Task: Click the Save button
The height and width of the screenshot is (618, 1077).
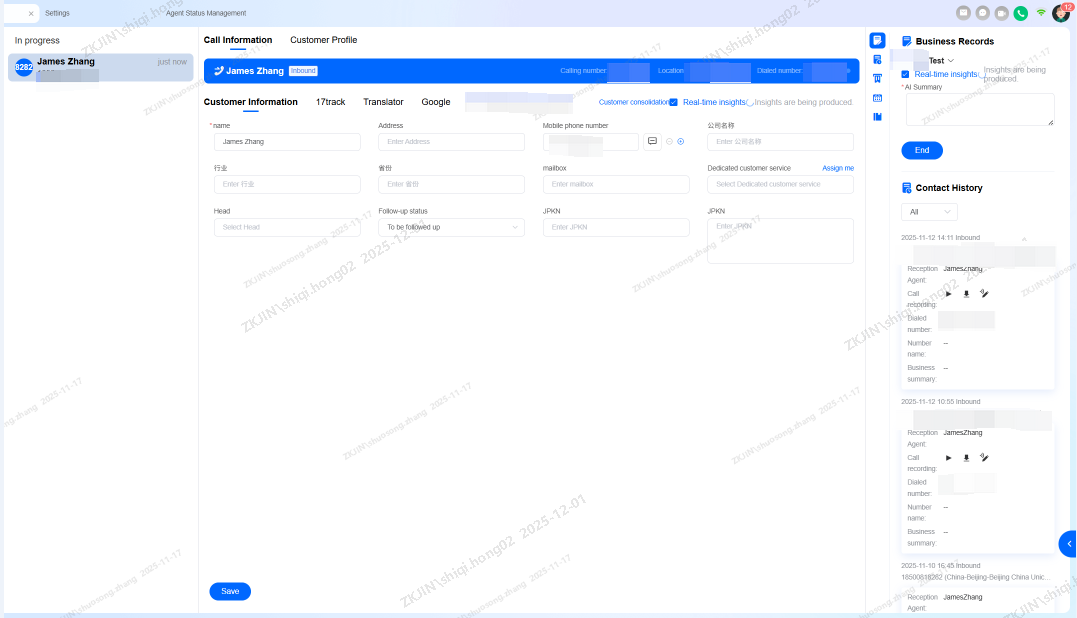Action: click(230, 591)
